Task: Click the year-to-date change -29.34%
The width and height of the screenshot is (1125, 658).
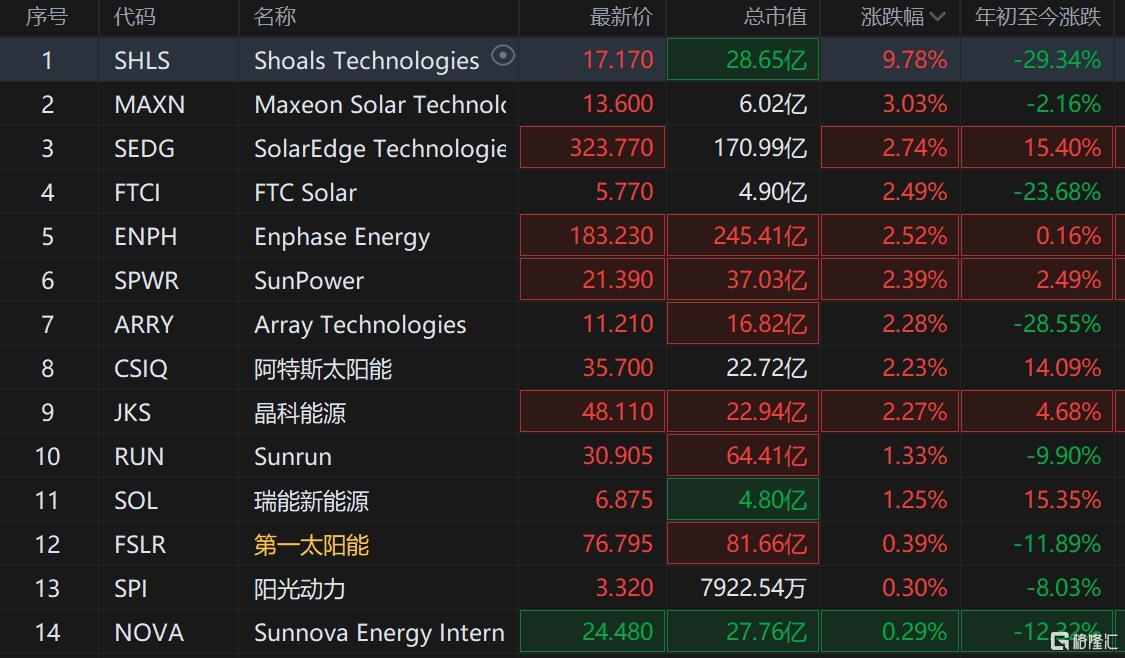Action: click(x=1058, y=60)
